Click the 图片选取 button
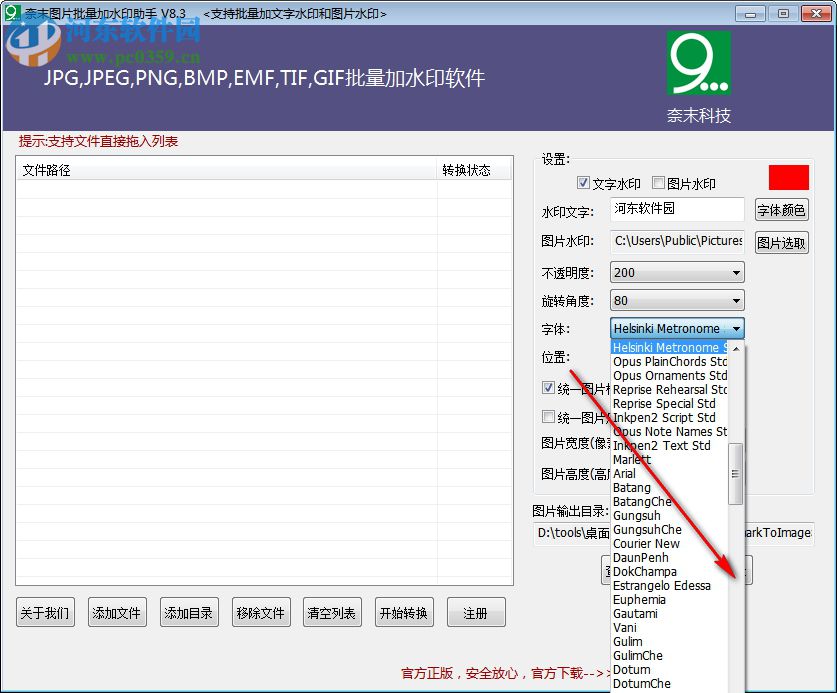This screenshot has width=837, height=693. coord(781,241)
